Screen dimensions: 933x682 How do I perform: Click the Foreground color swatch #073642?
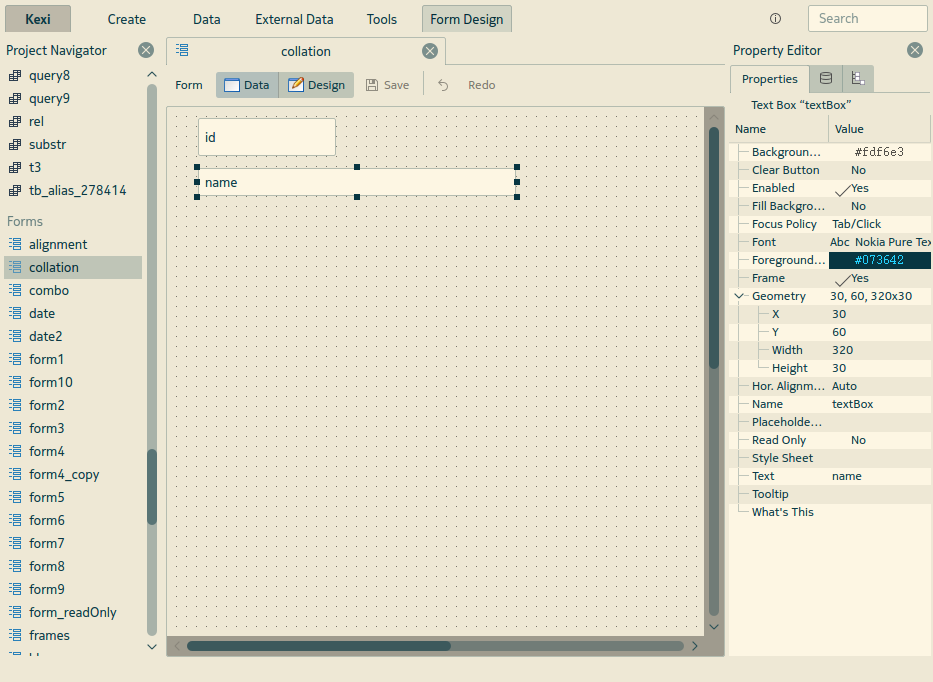click(x=878, y=260)
